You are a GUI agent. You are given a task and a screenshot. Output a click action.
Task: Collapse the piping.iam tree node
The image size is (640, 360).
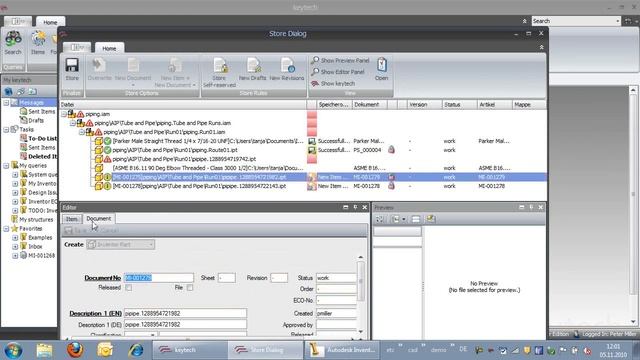[x=64, y=114]
